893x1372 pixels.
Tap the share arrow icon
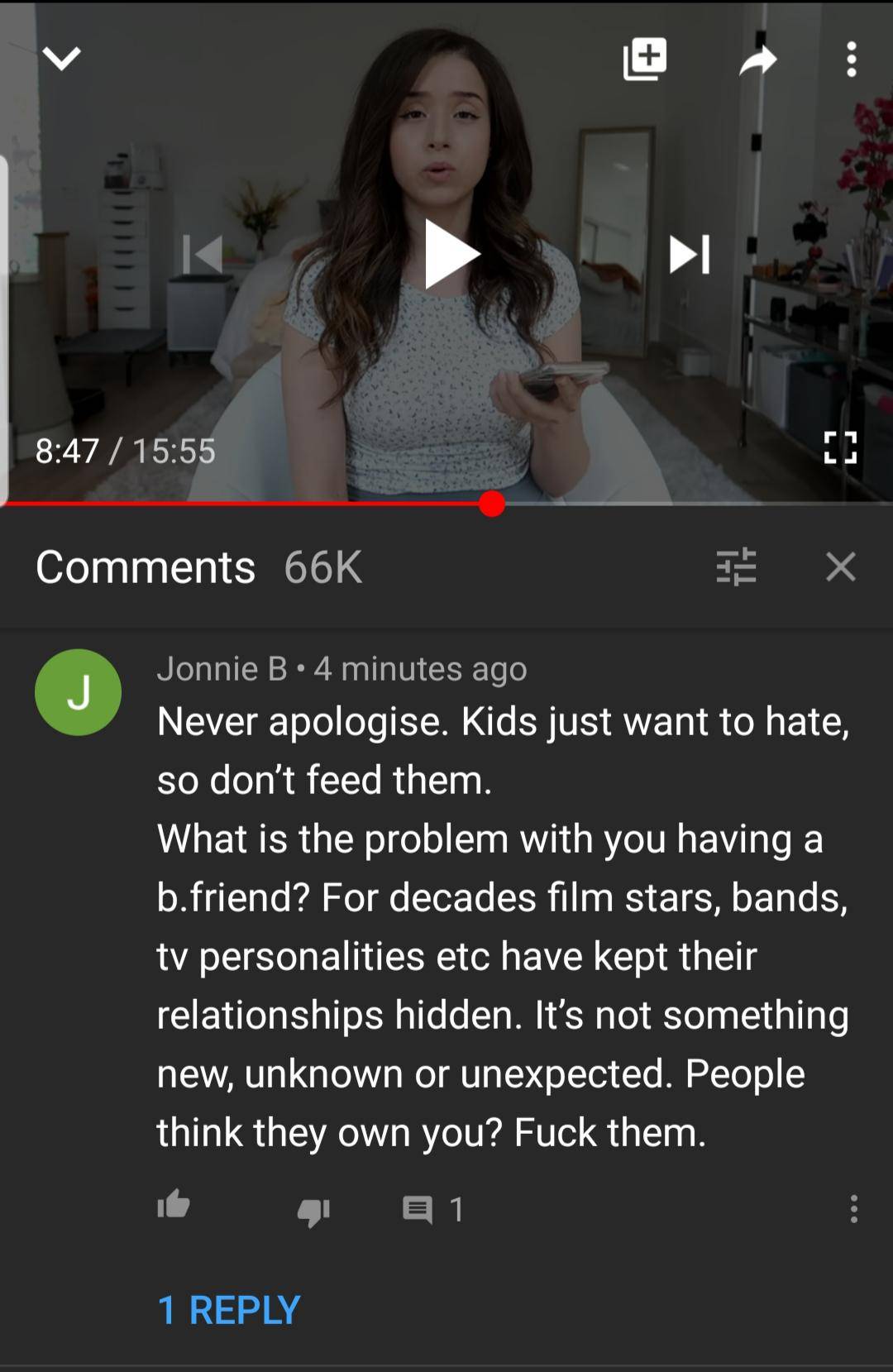[757, 59]
